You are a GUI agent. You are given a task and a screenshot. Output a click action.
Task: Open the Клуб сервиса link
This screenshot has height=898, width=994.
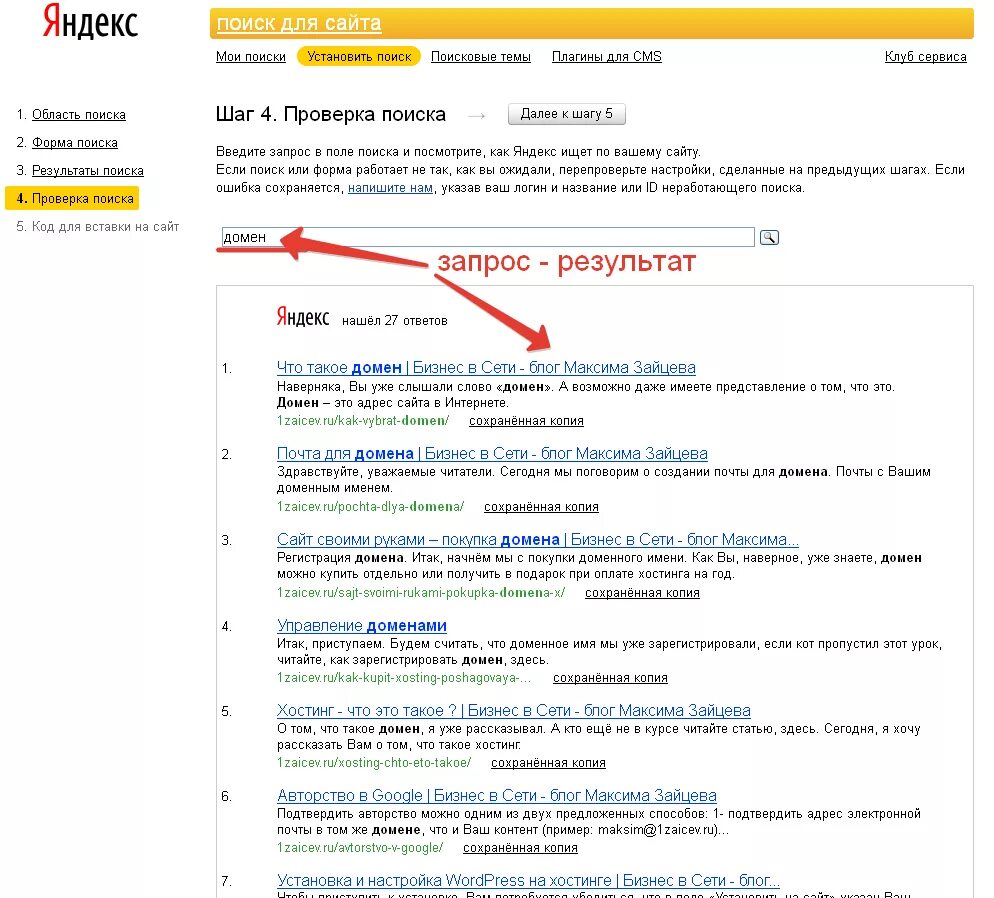pos(926,56)
